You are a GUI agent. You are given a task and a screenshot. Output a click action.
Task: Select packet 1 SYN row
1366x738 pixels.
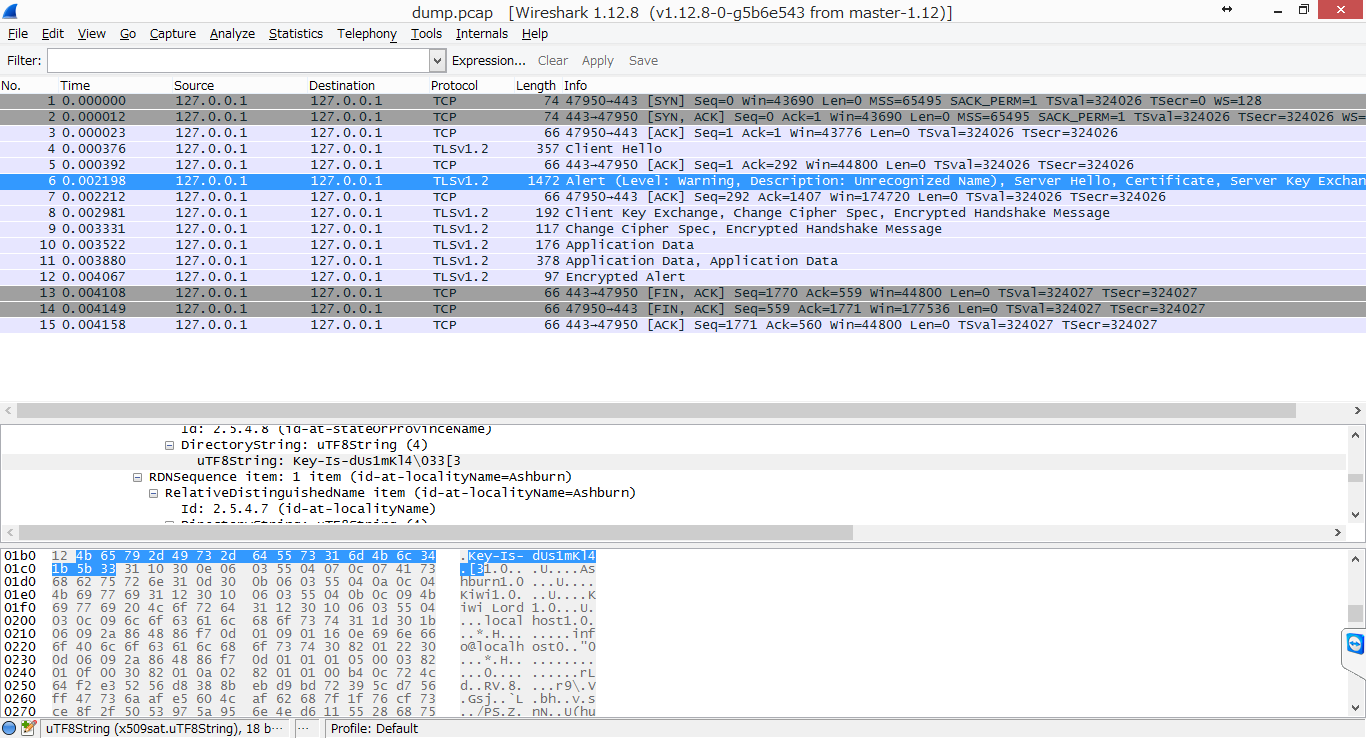pyautogui.click(x=683, y=101)
